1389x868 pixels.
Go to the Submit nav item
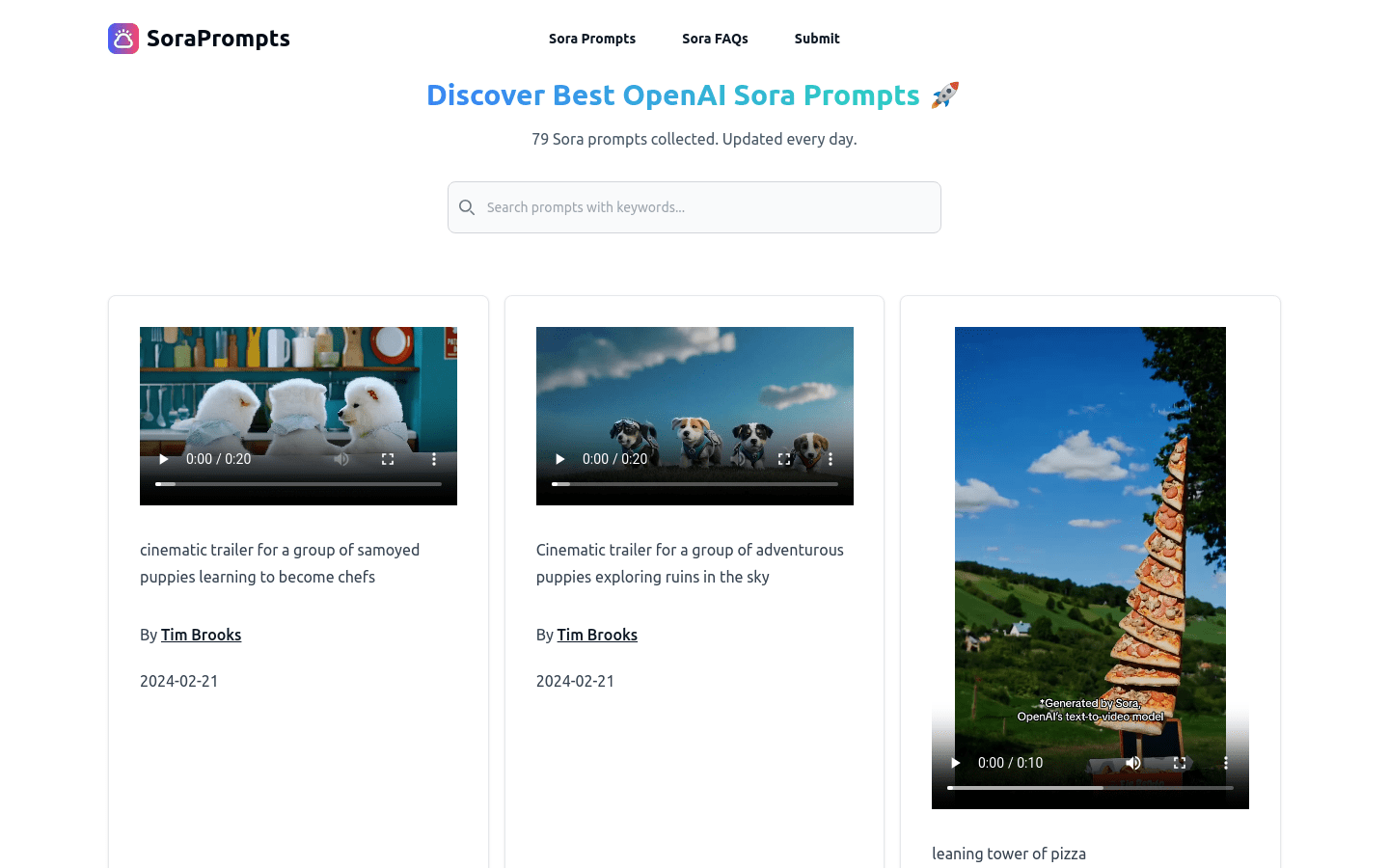[x=817, y=39]
